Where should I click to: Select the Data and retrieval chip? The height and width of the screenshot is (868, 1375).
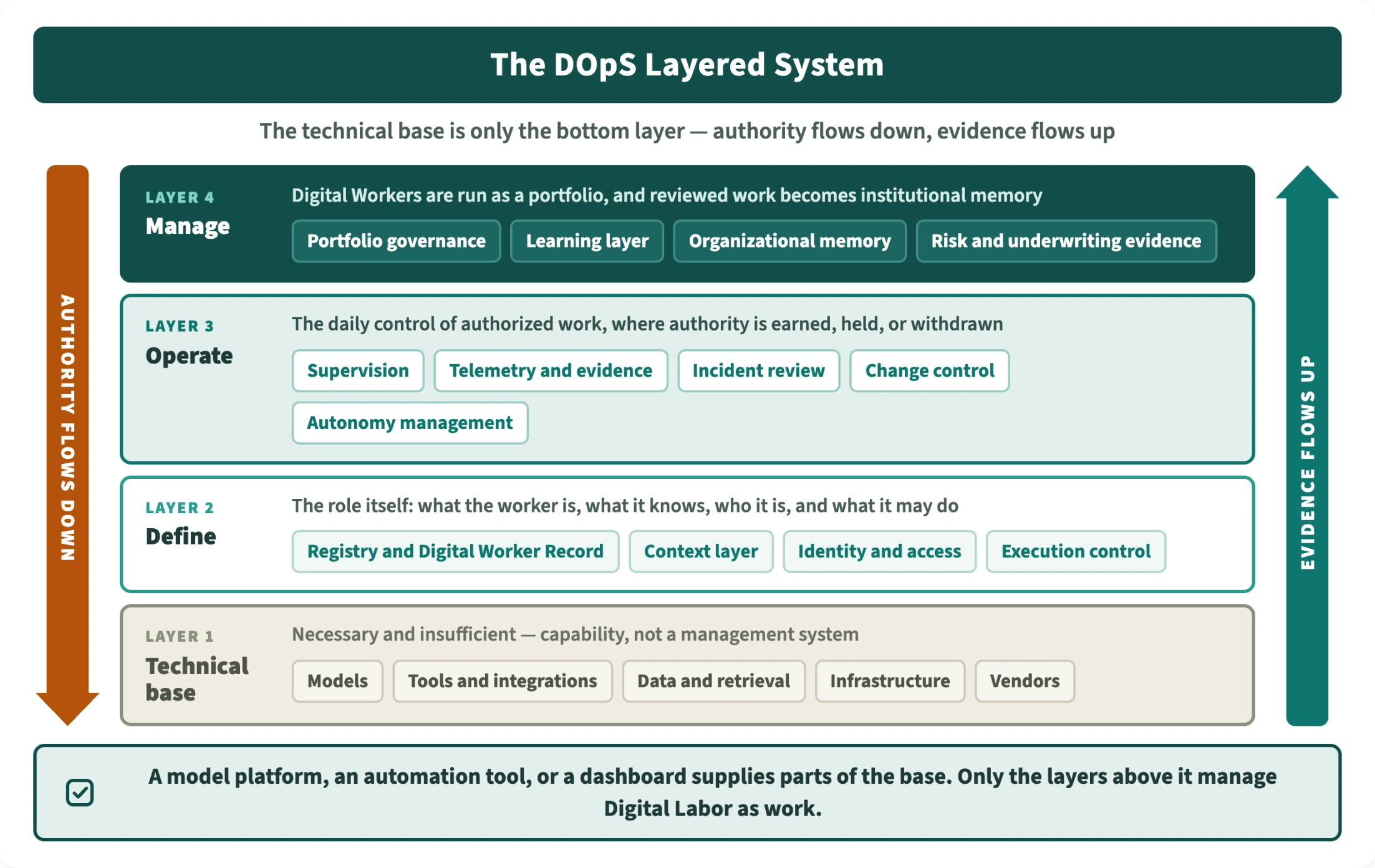(x=713, y=681)
